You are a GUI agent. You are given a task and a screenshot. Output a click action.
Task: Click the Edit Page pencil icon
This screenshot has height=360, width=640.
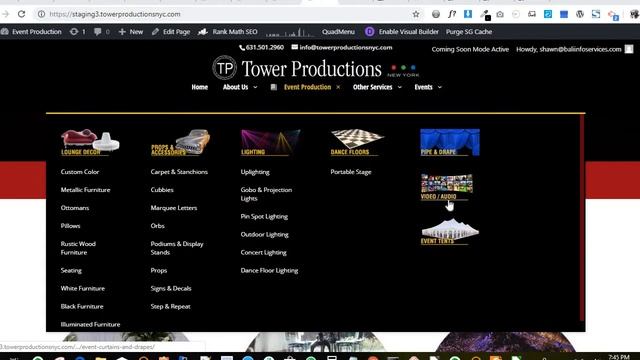(x=155, y=31)
